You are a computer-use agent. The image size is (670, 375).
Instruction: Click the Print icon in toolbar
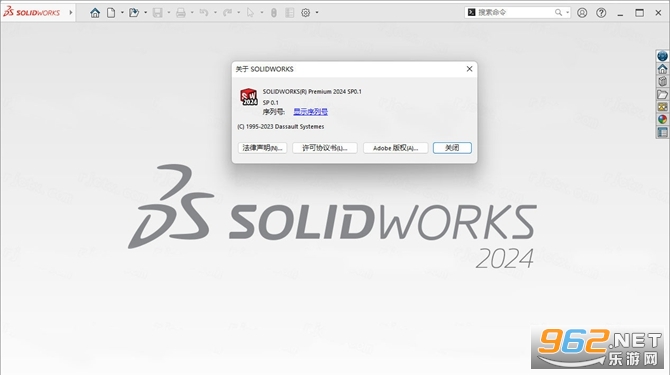click(x=181, y=13)
